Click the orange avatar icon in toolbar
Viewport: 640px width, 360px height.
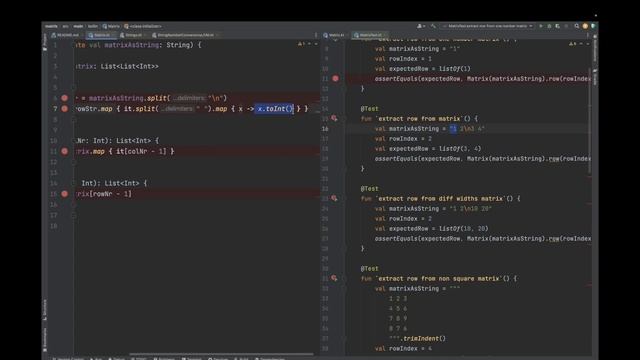[x=585, y=26]
